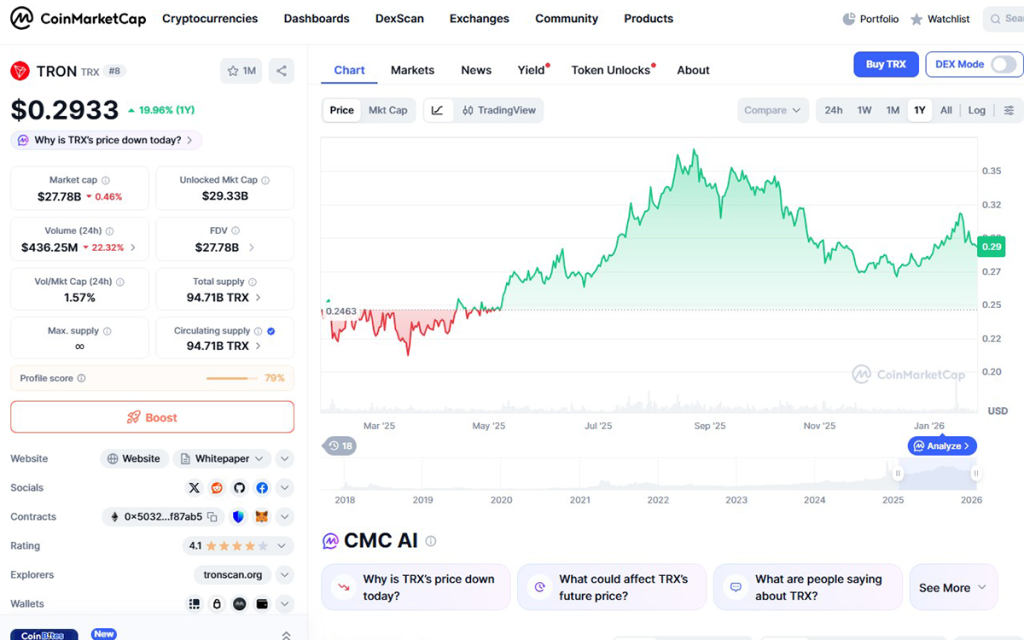The width and height of the screenshot is (1024, 640).
Task: Expand See More CMC AI questions
Action: point(953,588)
